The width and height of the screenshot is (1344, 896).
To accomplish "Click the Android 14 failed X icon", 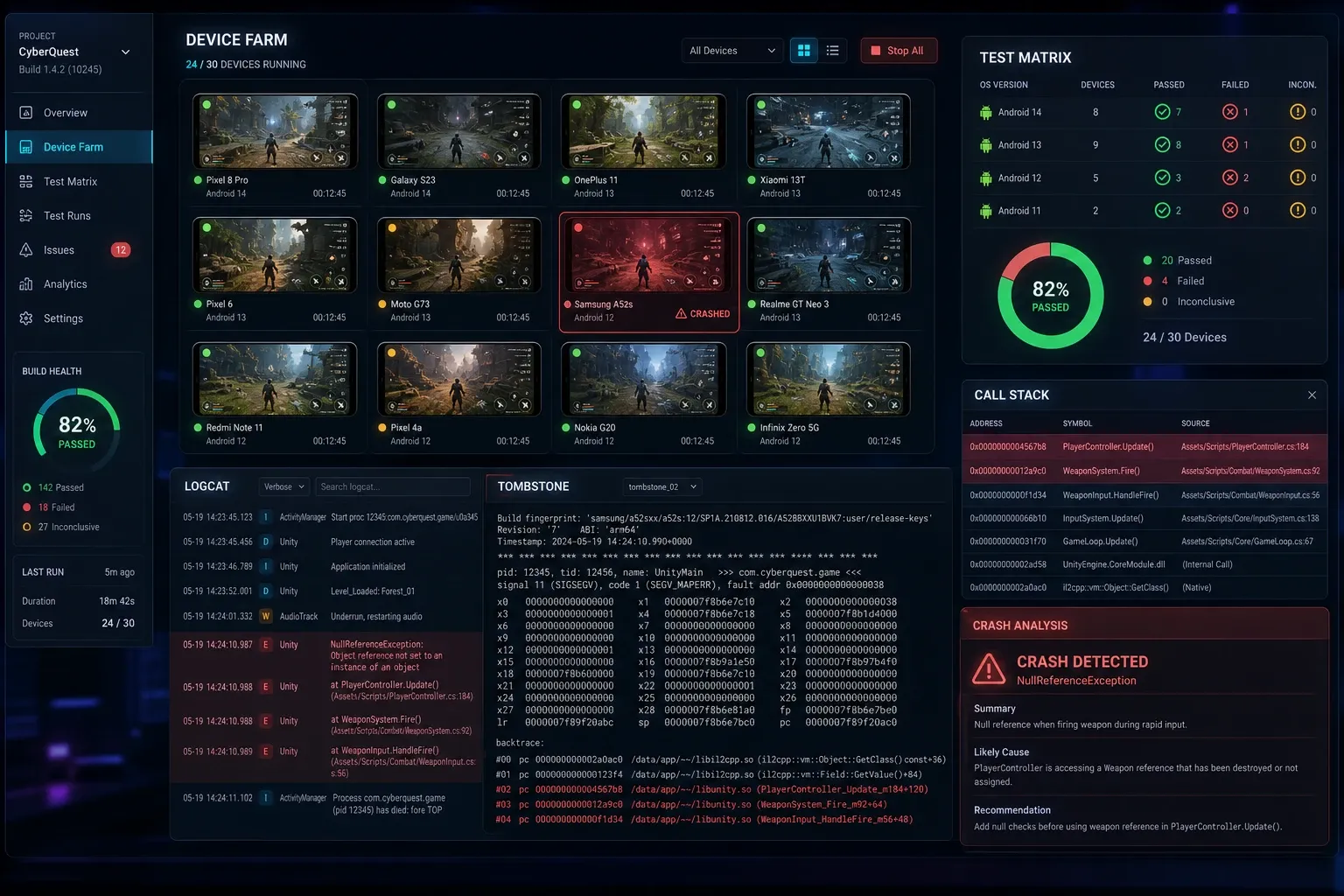I will point(1230,112).
